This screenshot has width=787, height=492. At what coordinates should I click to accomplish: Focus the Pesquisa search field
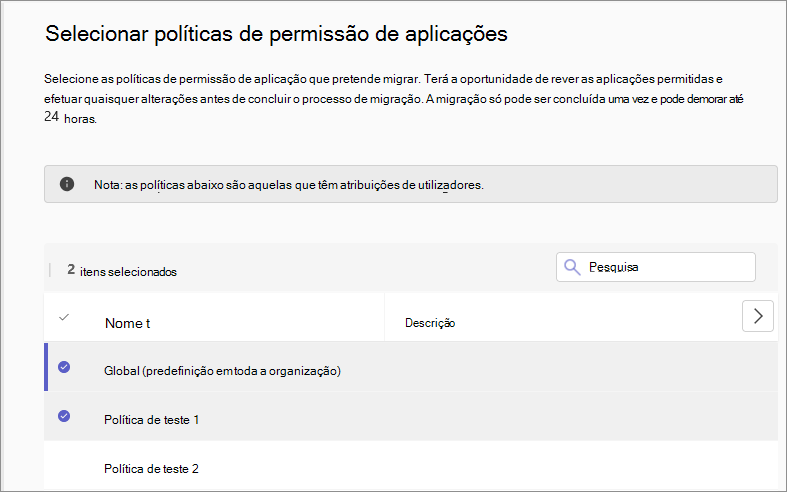665,267
